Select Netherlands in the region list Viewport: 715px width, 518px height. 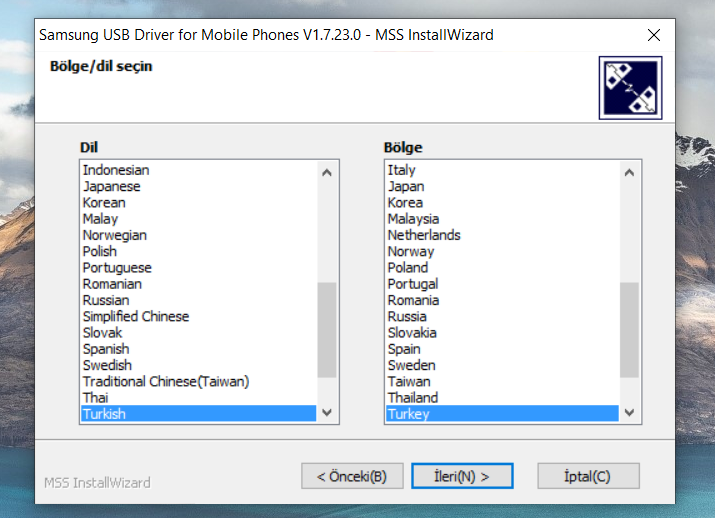503,235
